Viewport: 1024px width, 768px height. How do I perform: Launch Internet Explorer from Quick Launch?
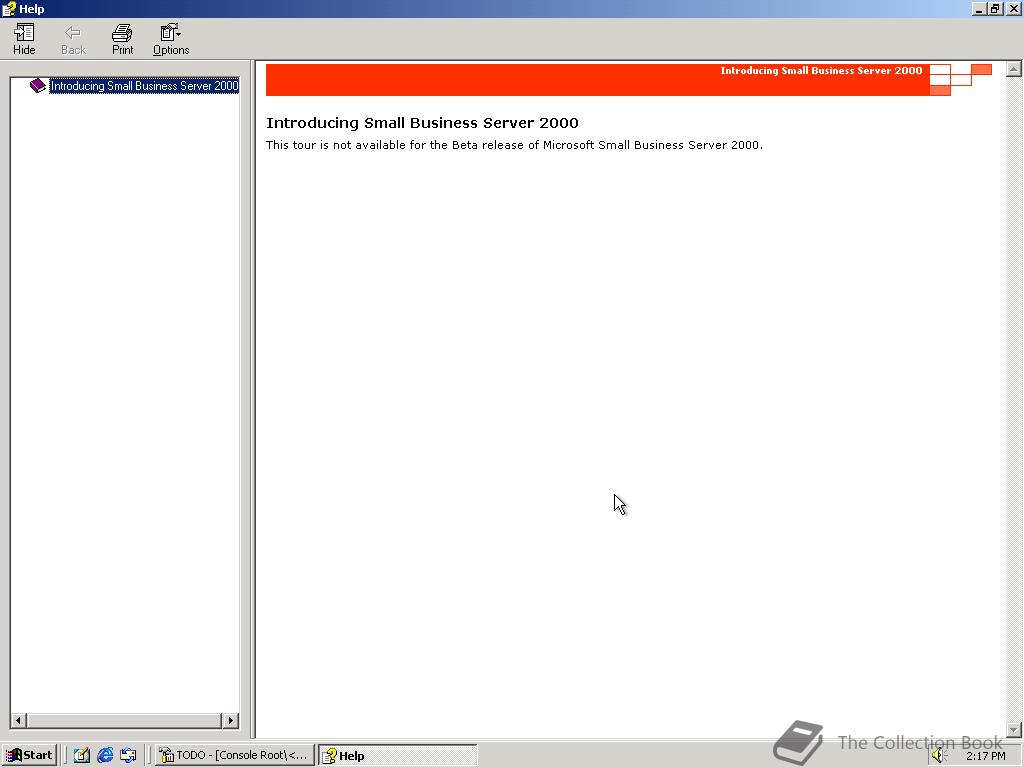(x=105, y=755)
